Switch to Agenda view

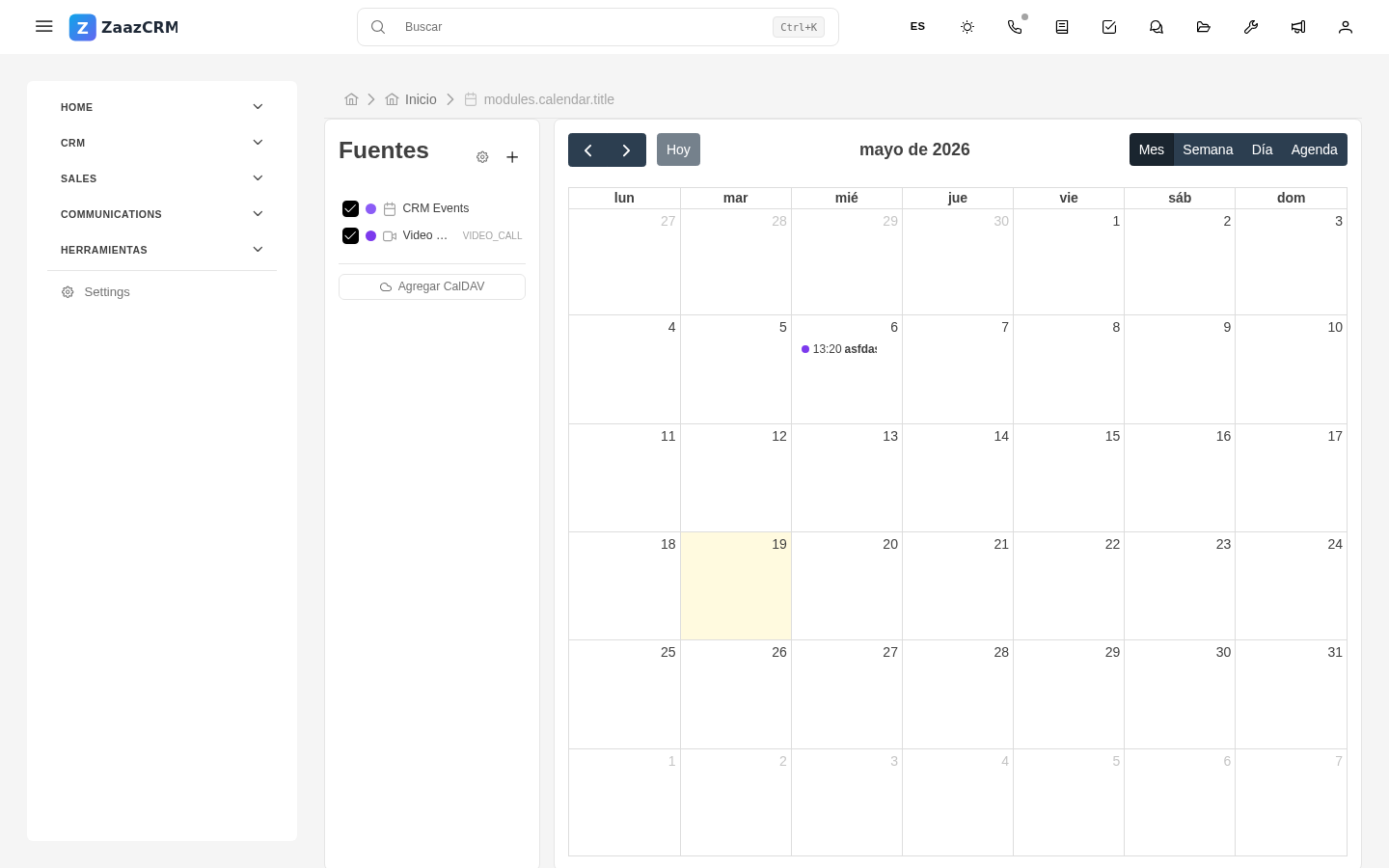pyautogui.click(x=1314, y=149)
